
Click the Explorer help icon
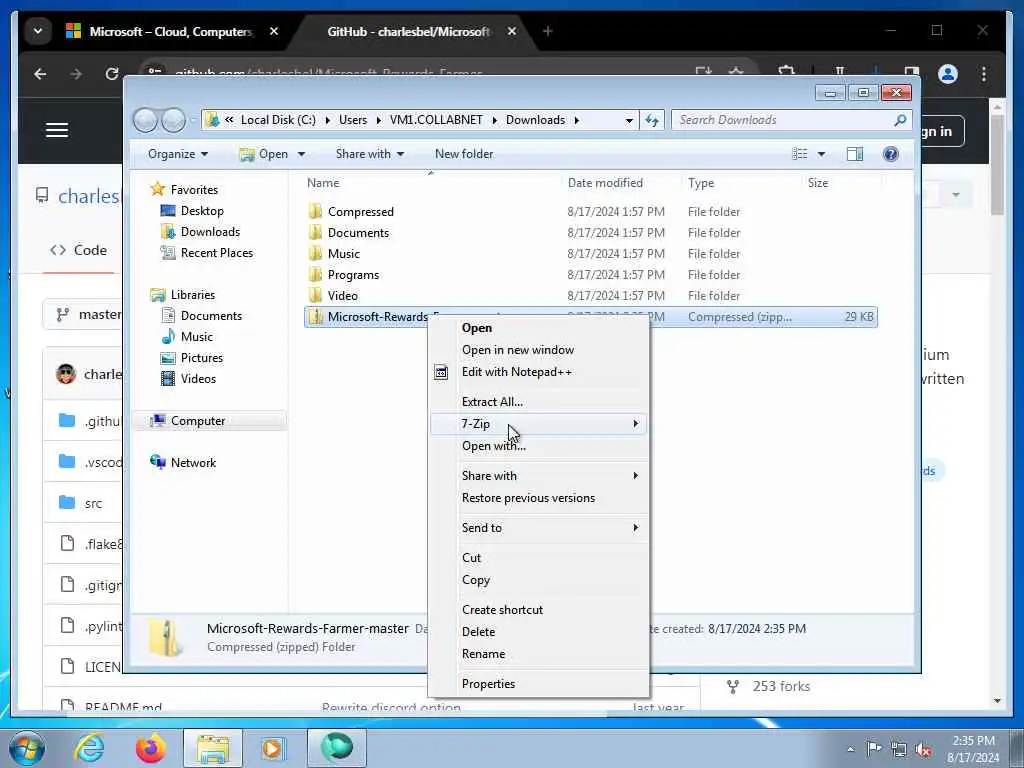tap(891, 154)
